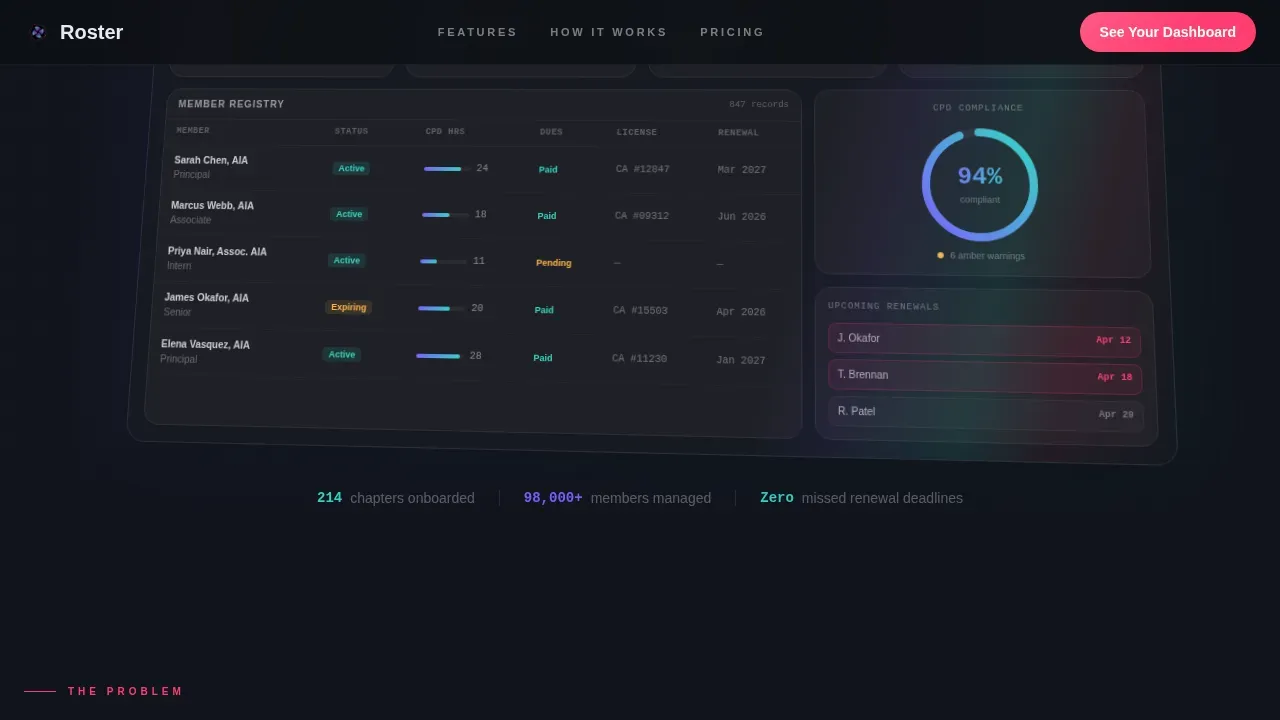Click James Okafor's CPD hours progress bar
1280x720 pixels.
(441, 308)
